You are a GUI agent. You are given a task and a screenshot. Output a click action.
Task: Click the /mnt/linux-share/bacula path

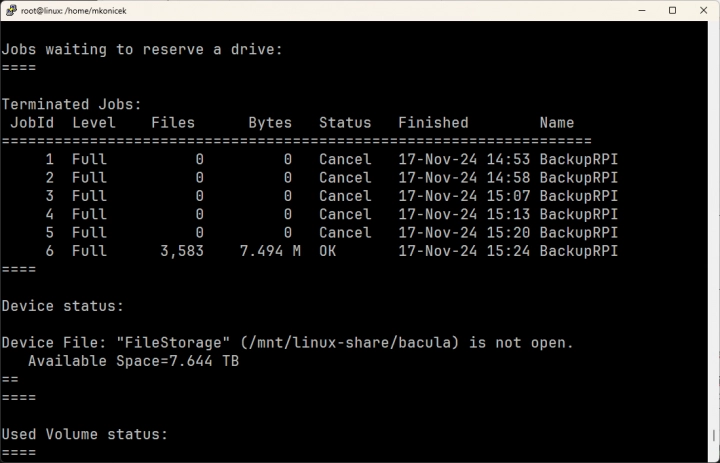349,343
